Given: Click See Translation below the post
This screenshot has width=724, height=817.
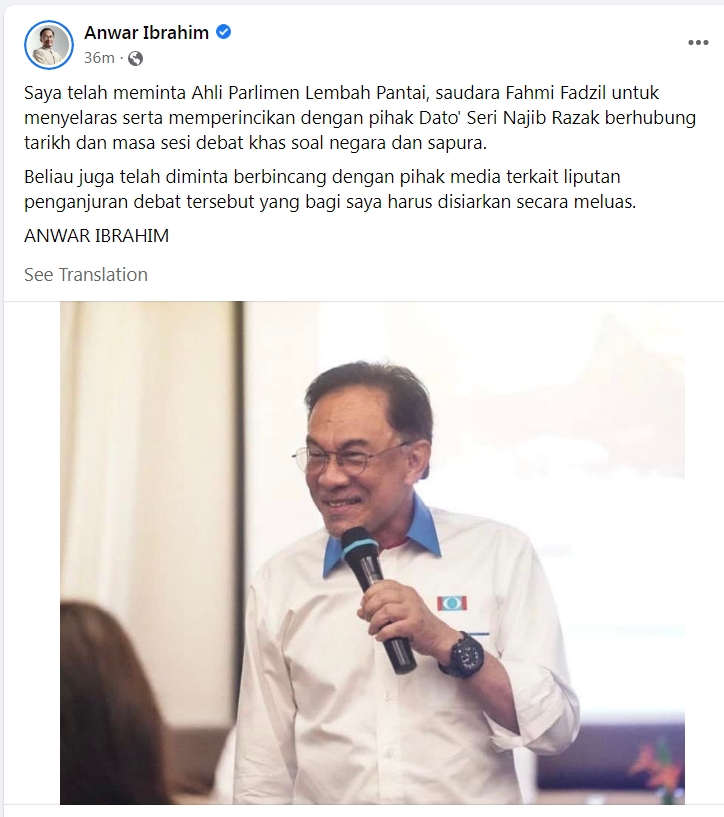Looking at the screenshot, I should point(86,275).
